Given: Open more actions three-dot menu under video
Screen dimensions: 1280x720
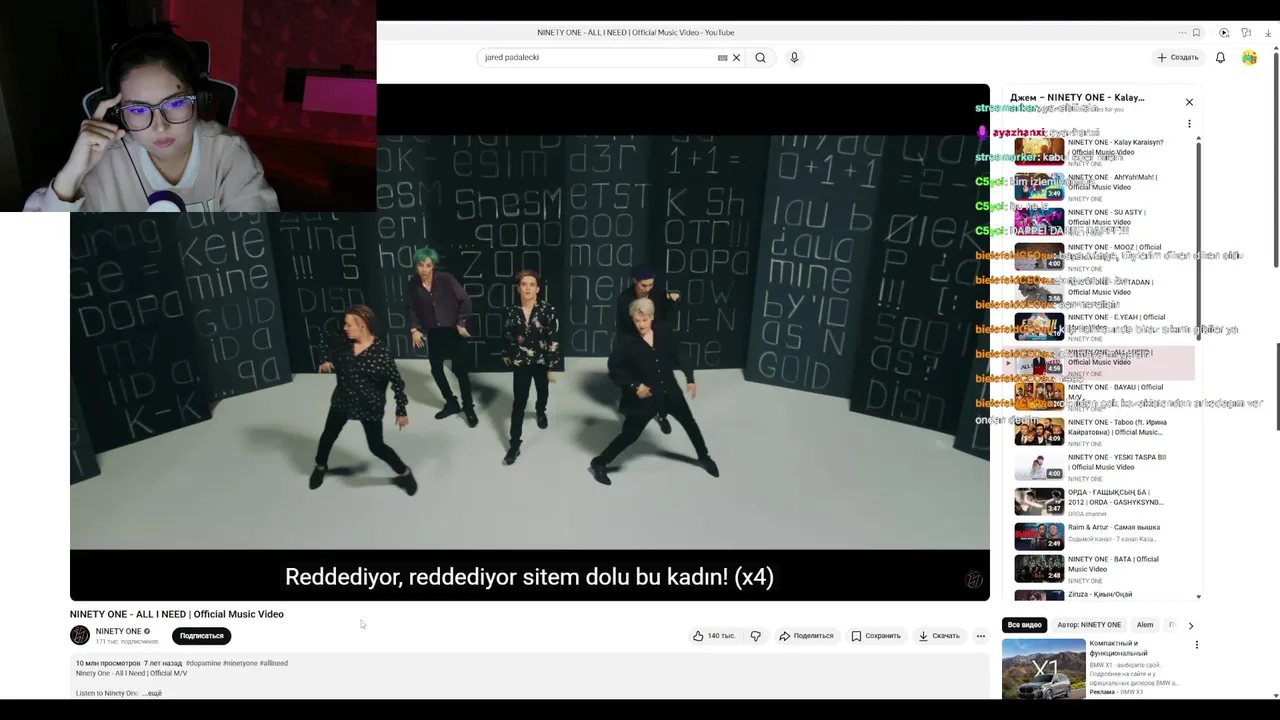Looking at the screenshot, I should click(981, 636).
